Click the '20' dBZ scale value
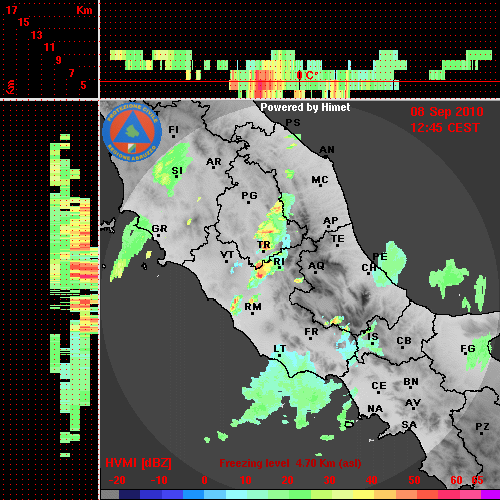Viewport: 500px width, 500px height. click(x=287, y=480)
